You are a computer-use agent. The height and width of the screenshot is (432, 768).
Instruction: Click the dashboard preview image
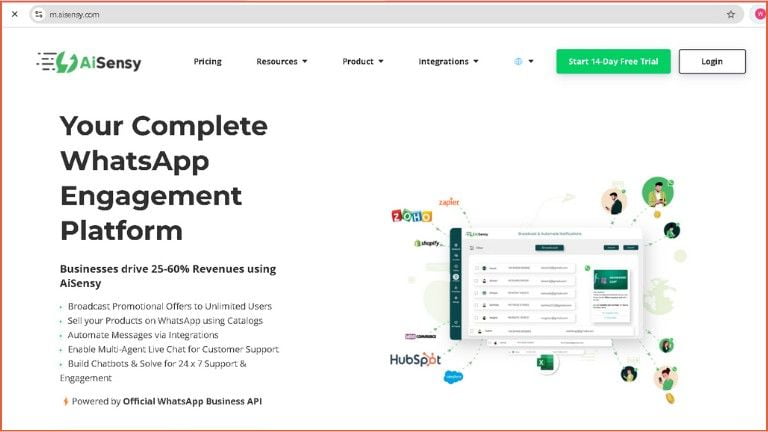pyautogui.click(x=546, y=284)
